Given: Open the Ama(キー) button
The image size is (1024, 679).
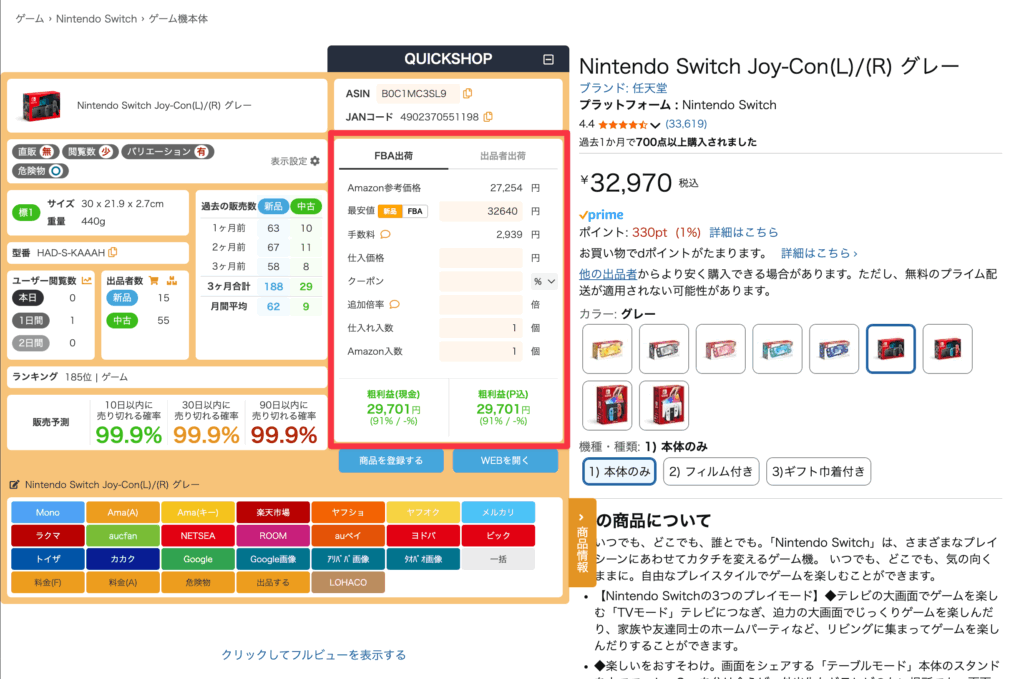Looking at the screenshot, I should tap(198, 513).
